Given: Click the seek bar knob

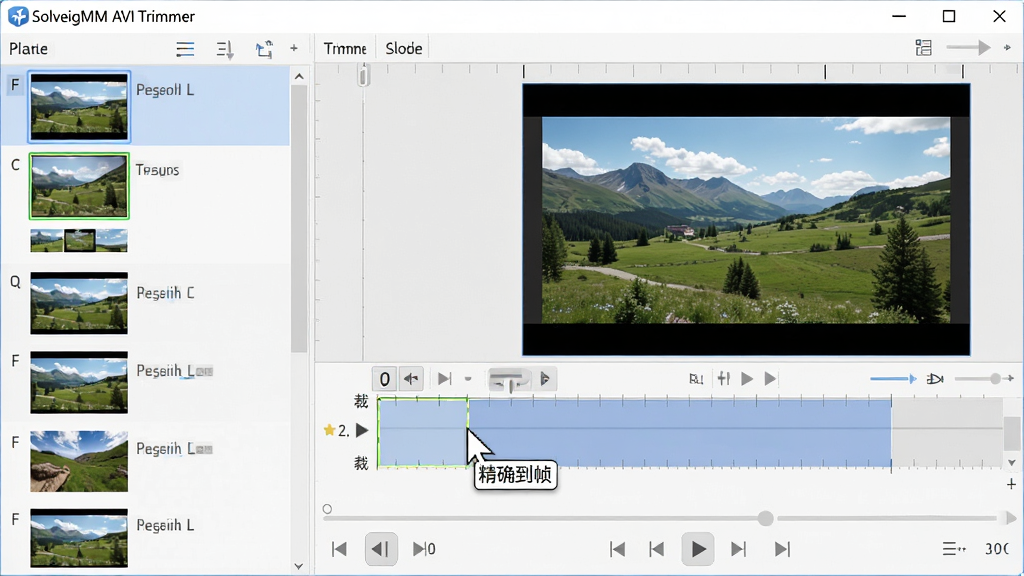Looking at the screenshot, I should pos(765,519).
